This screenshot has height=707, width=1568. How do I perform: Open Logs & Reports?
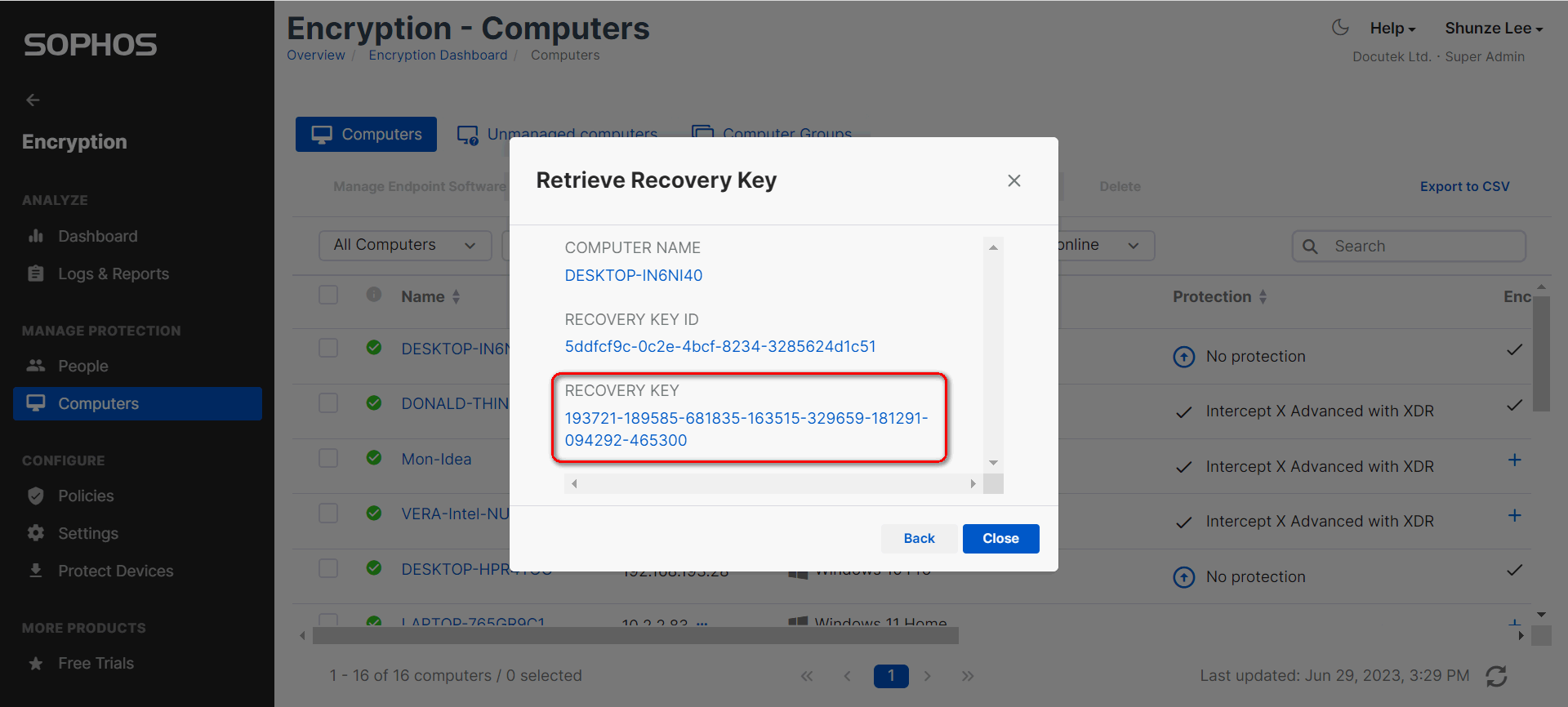(114, 273)
